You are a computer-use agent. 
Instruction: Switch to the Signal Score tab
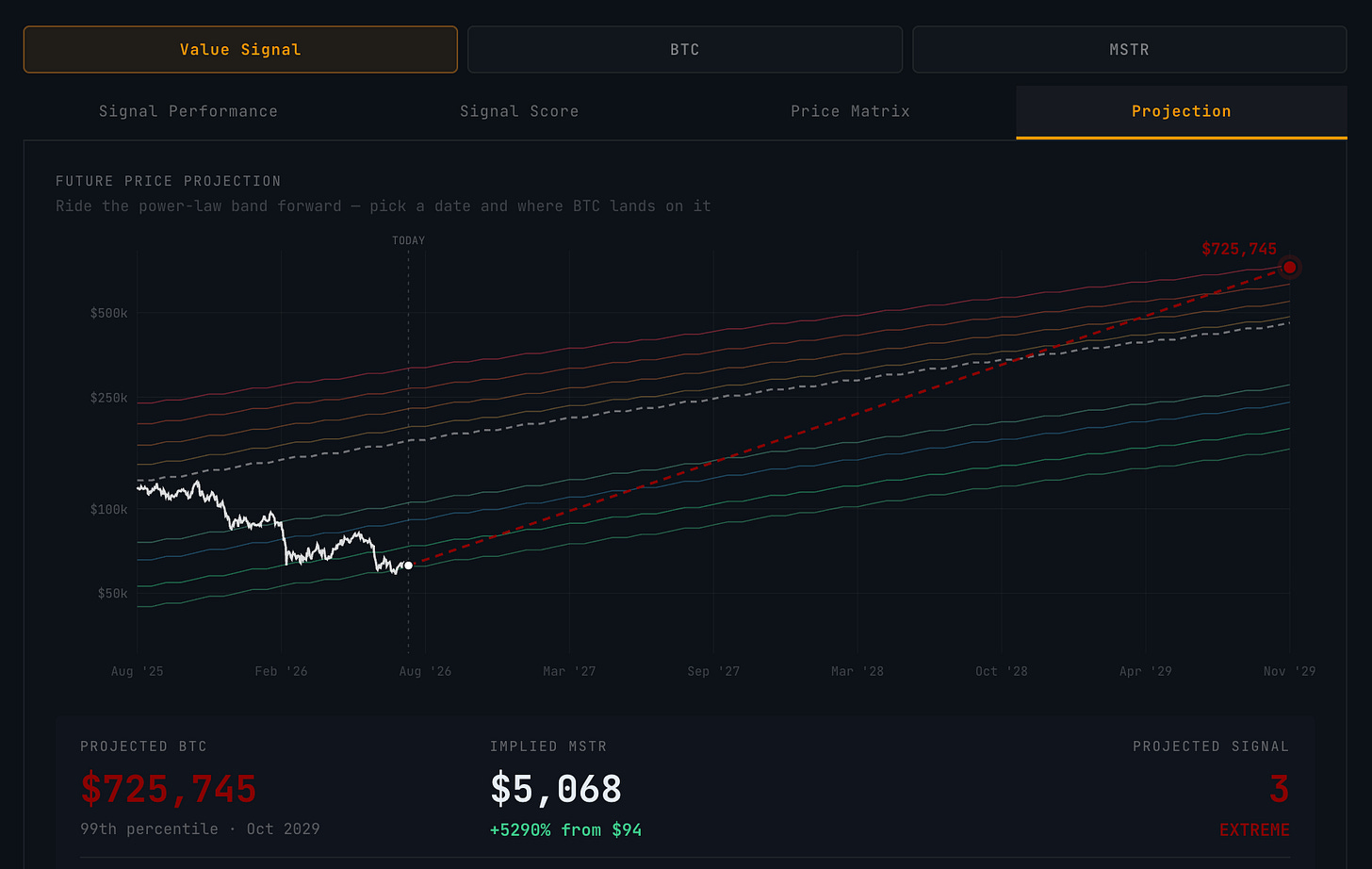point(519,111)
